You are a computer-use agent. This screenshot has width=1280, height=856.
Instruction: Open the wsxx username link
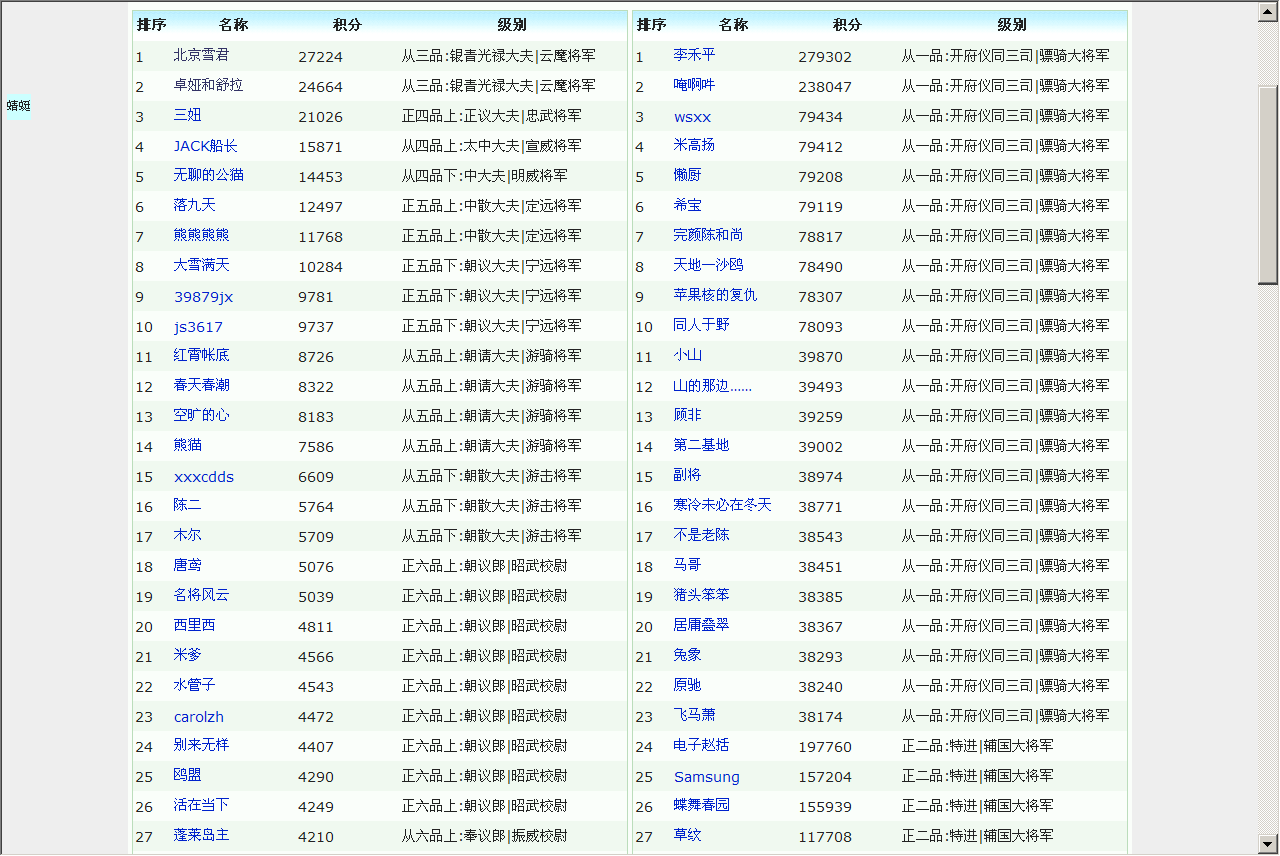pyautogui.click(x=693, y=117)
